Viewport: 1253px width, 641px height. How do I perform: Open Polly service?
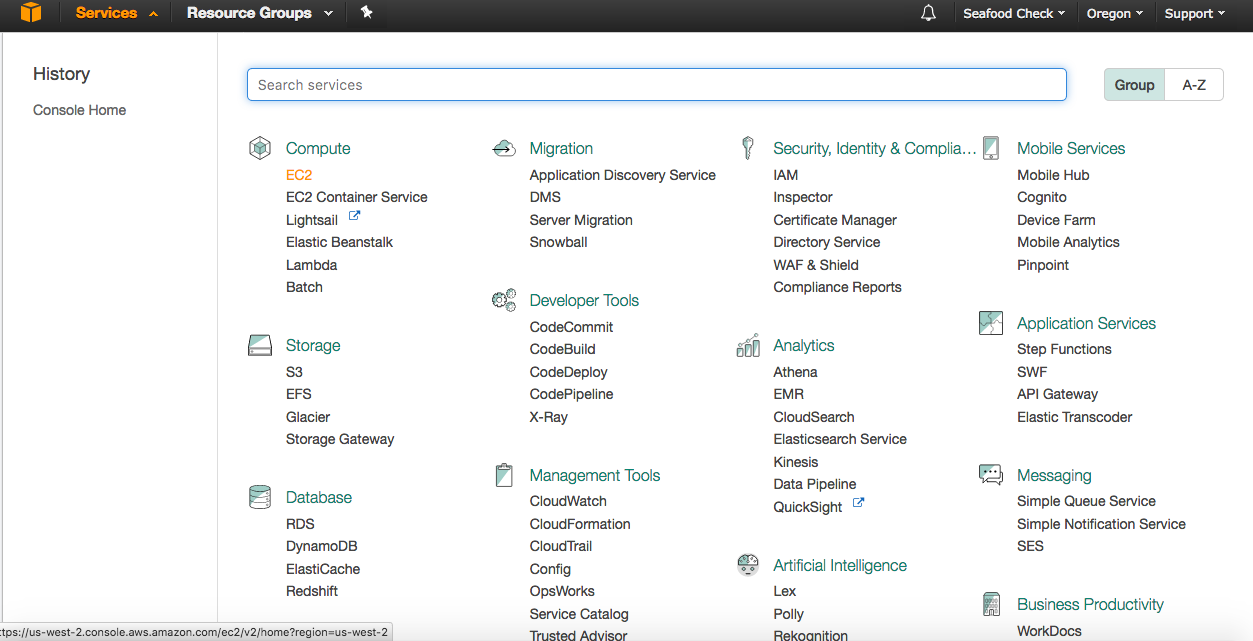tap(789, 614)
